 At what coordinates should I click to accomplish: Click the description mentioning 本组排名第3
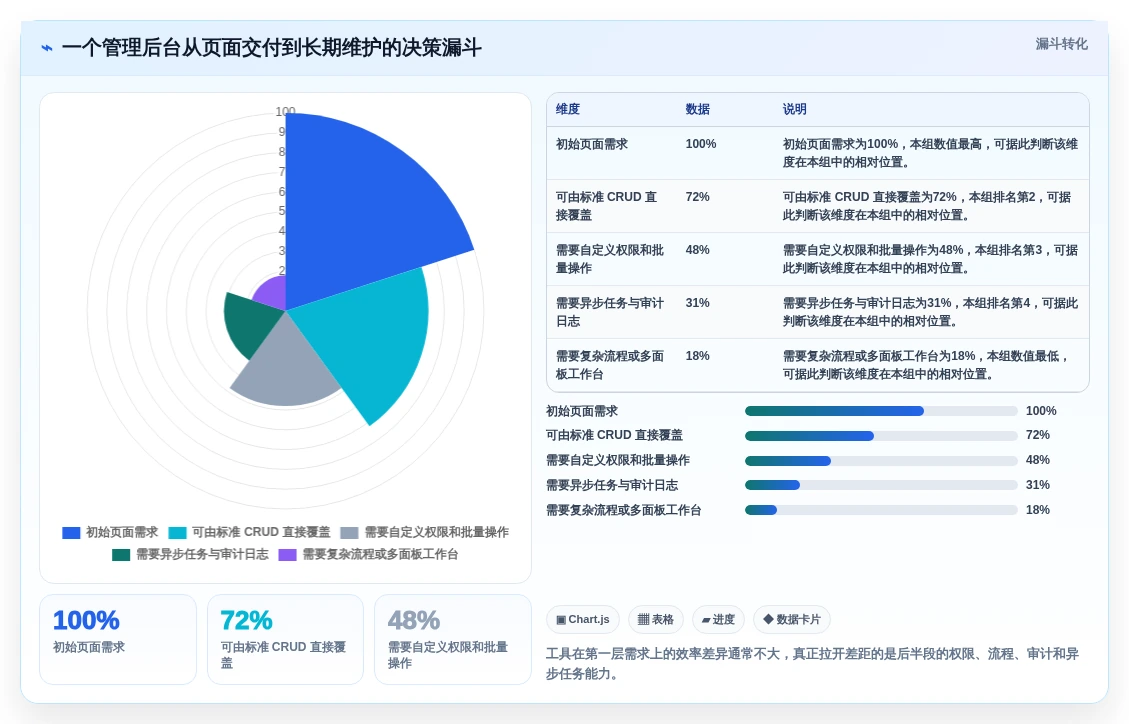click(930, 259)
